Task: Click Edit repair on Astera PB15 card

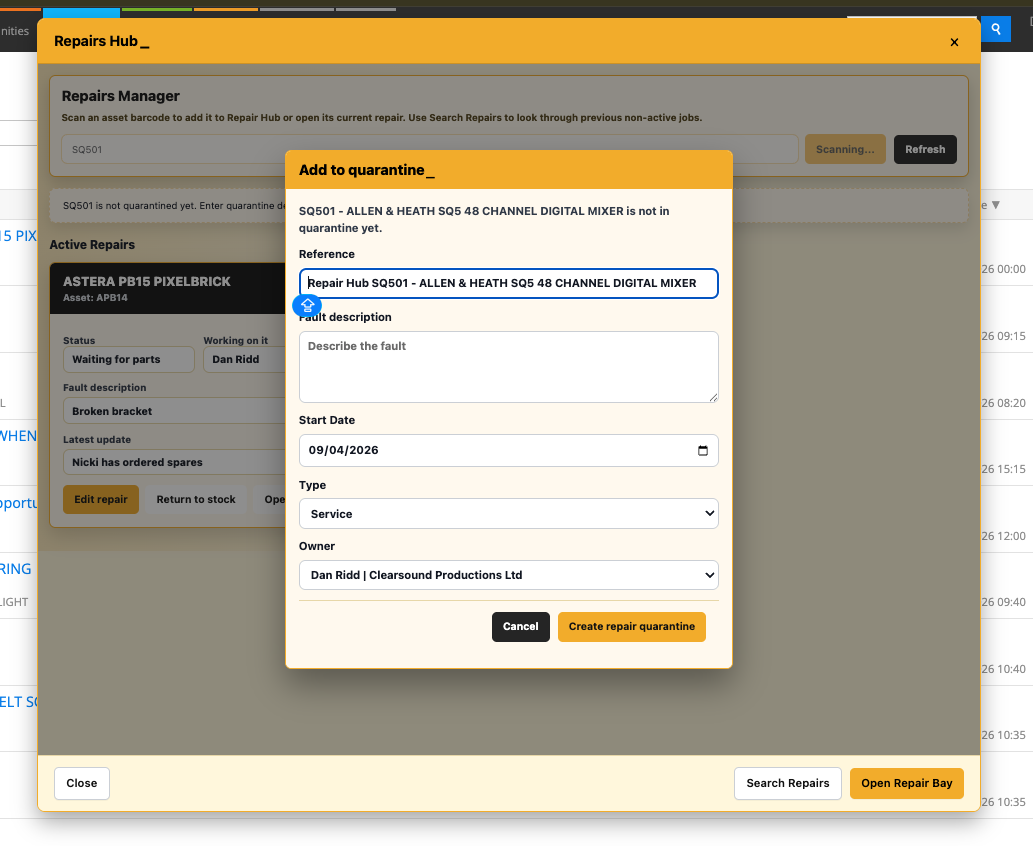Action: click(x=101, y=499)
